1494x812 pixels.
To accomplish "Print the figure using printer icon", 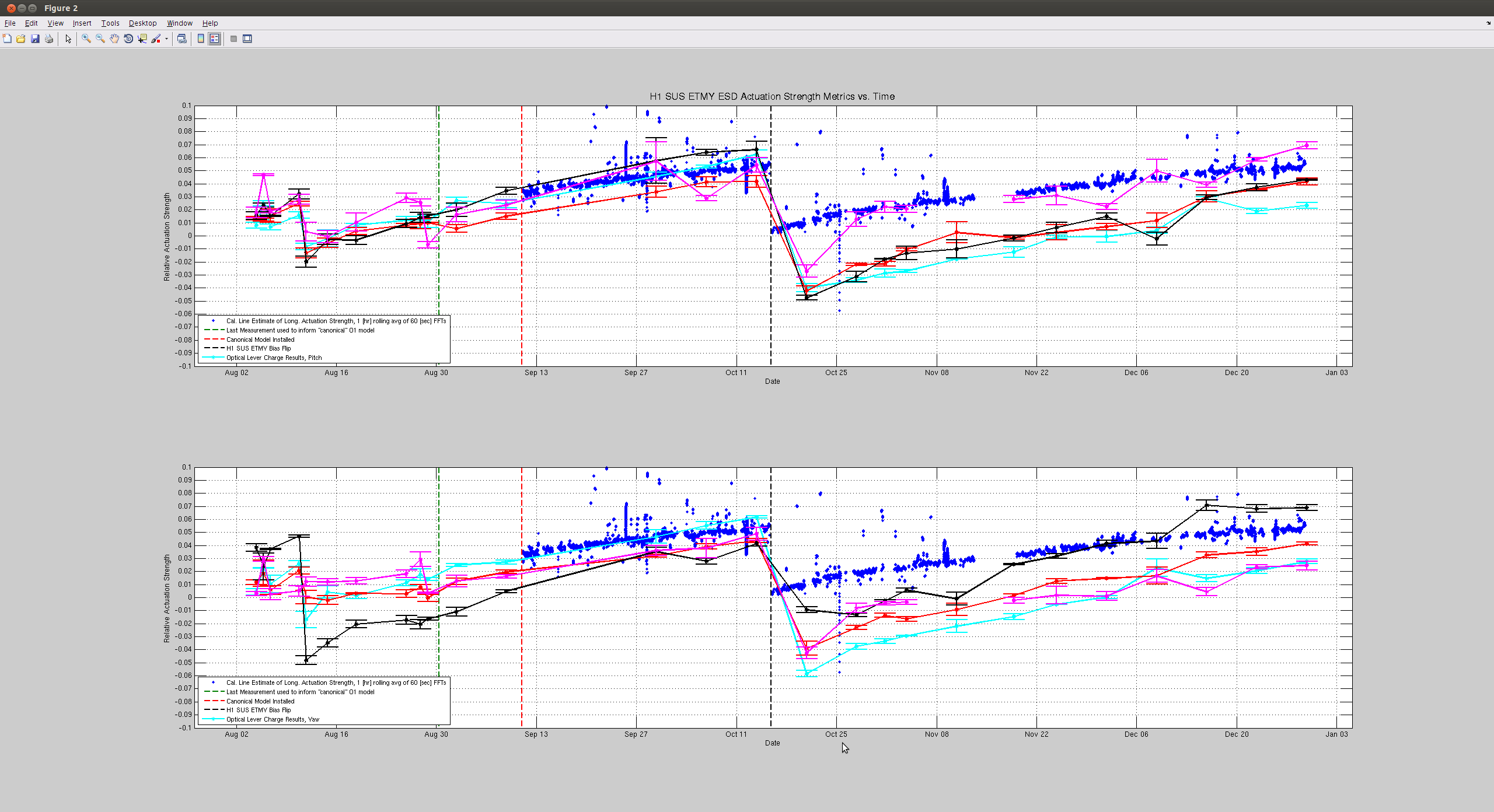I will pyautogui.click(x=49, y=39).
